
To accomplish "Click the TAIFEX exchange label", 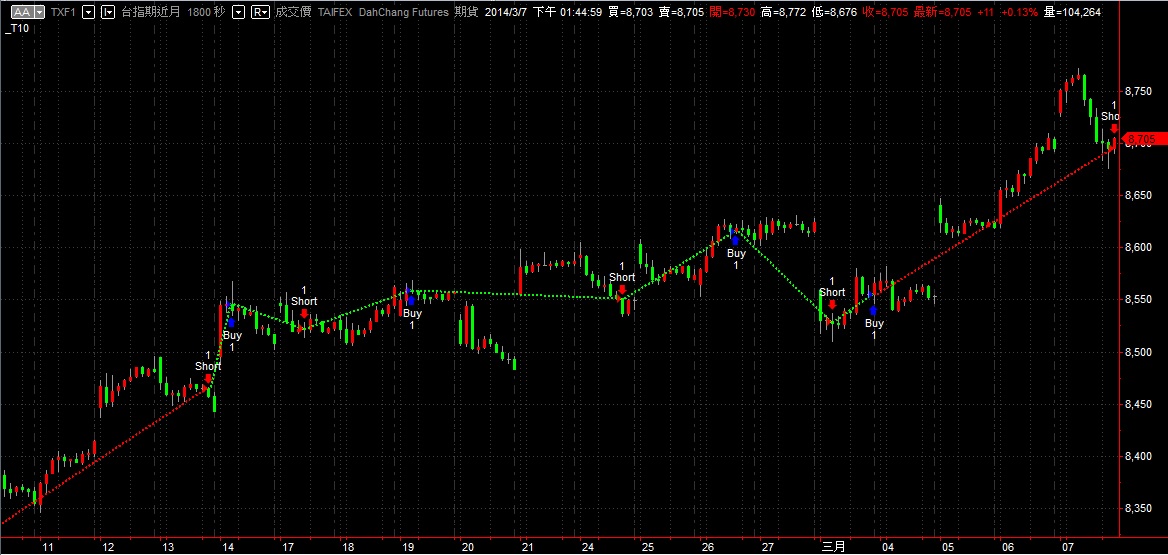I will pyautogui.click(x=334, y=13).
